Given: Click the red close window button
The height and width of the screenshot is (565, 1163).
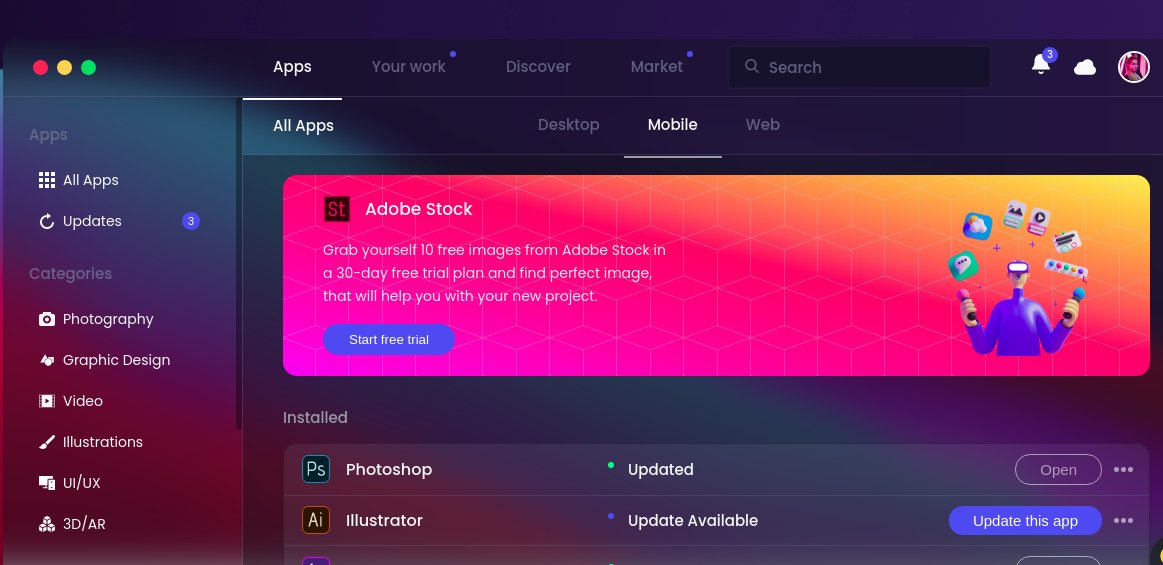Looking at the screenshot, I should (x=41, y=67).
